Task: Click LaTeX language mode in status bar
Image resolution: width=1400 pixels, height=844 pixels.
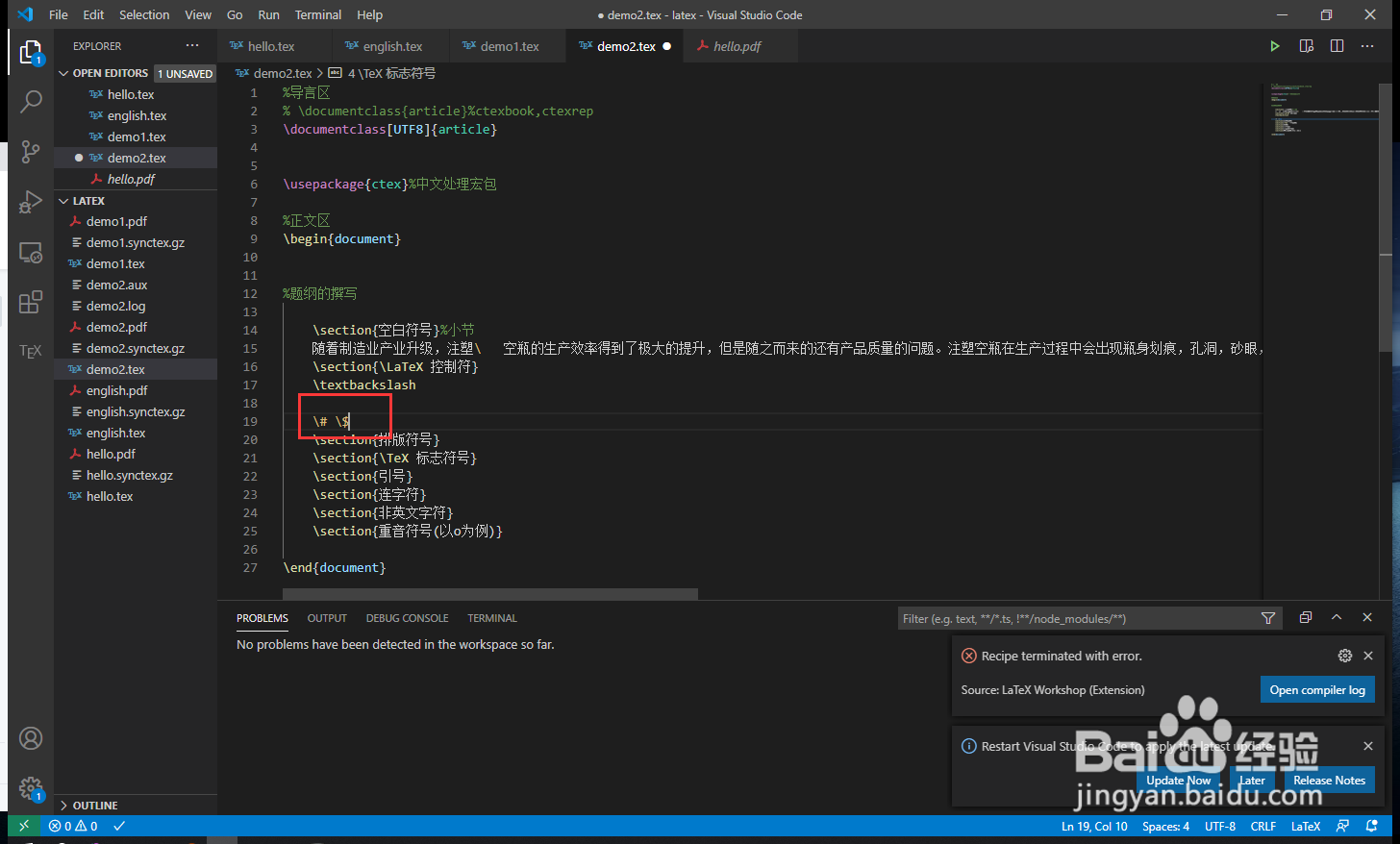Action: point(1306,826)
